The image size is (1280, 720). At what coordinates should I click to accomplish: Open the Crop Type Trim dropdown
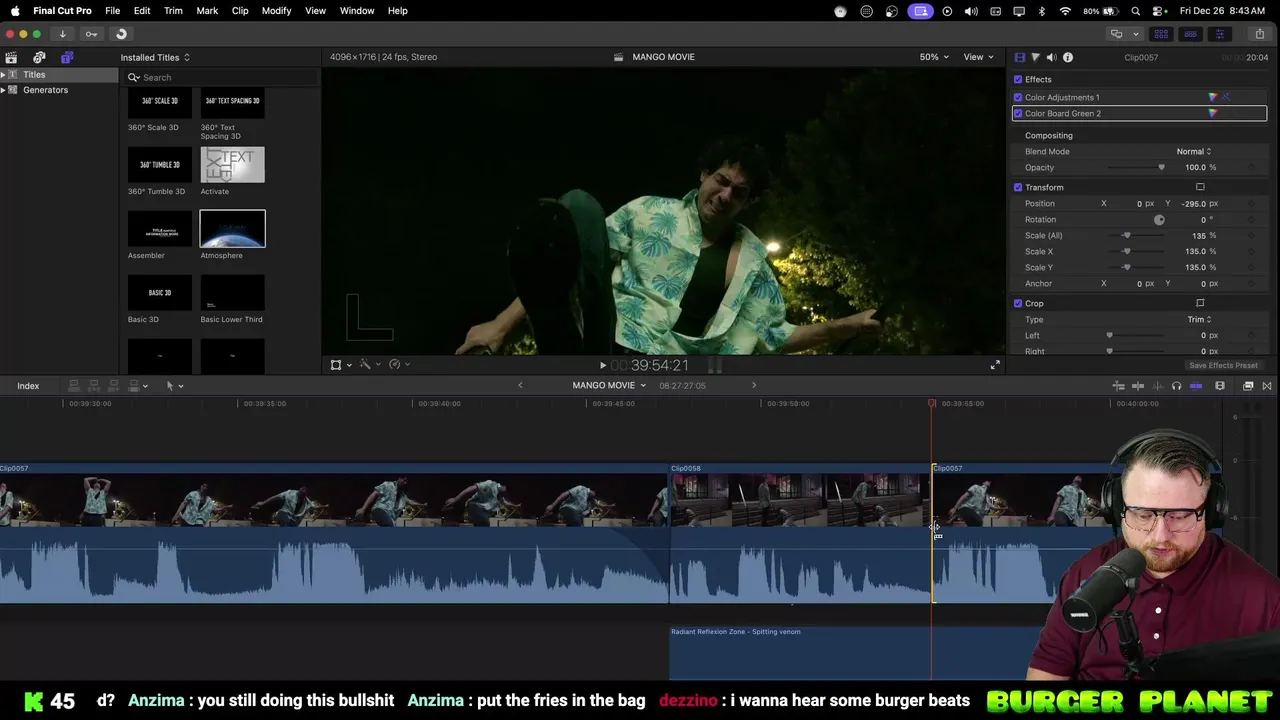[x=1199, y=319]
